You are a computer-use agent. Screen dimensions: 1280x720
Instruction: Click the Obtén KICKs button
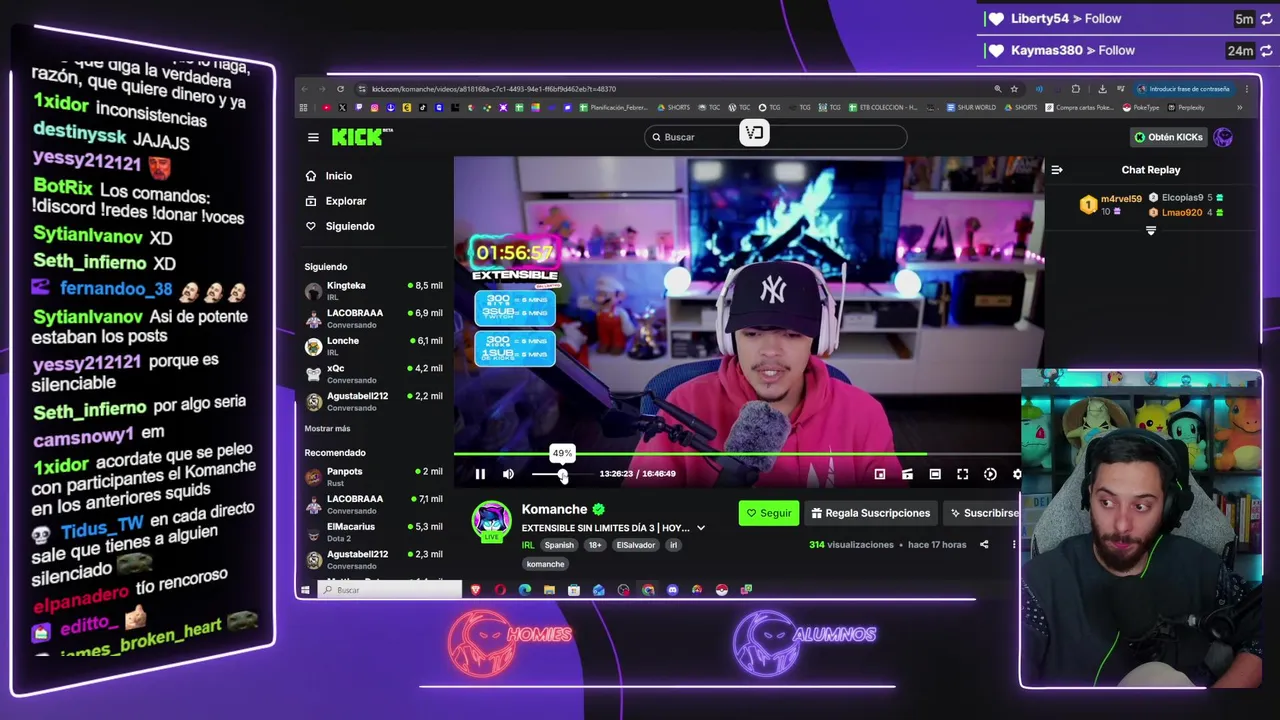click(x=1168, y=137)
